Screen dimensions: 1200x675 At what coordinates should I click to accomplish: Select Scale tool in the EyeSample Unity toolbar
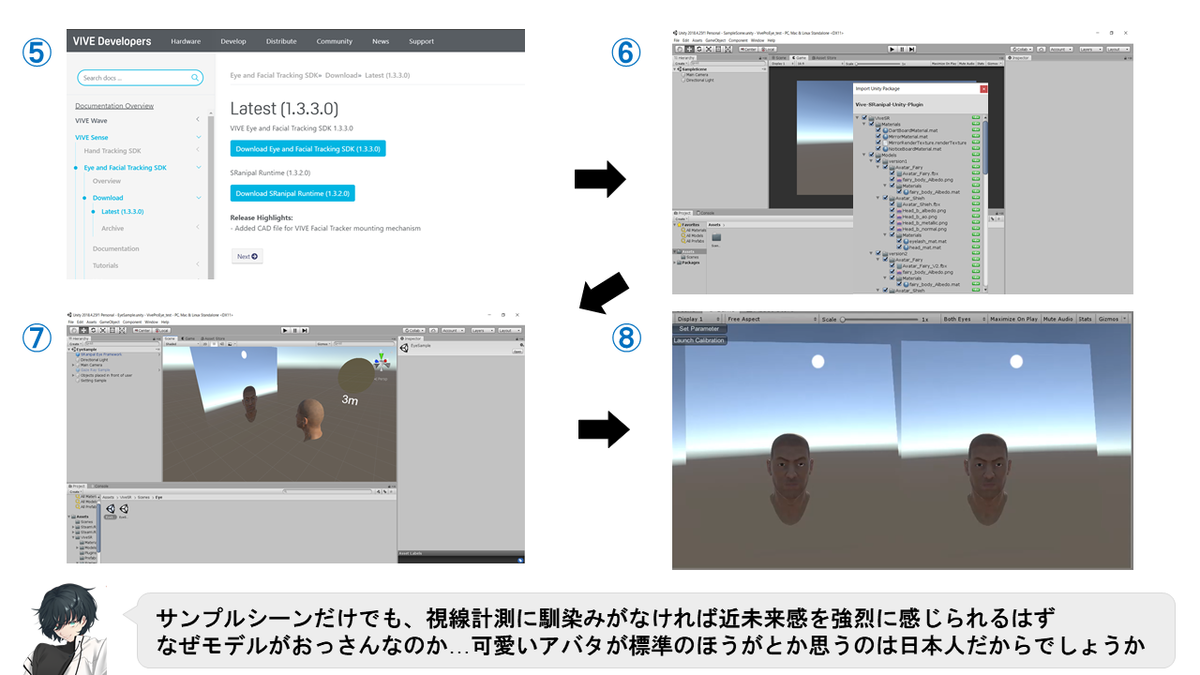click(x=103, y=330)
